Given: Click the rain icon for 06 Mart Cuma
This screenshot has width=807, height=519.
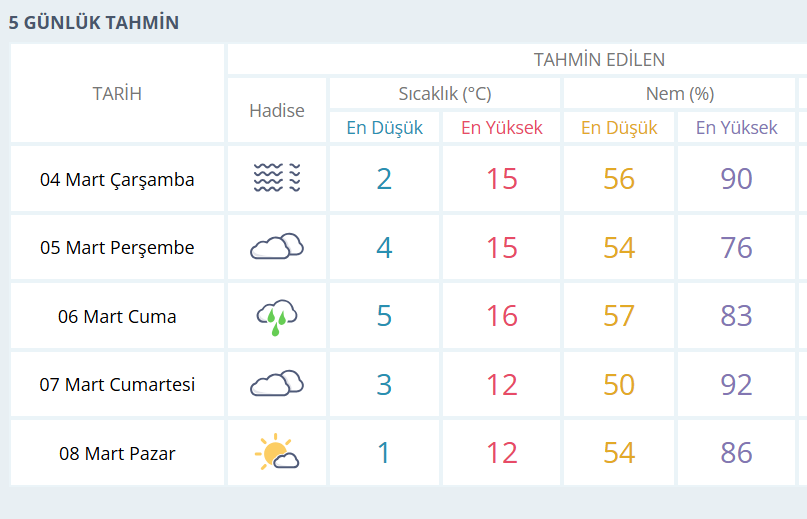Looking at the screenshot, I should point(277,316).
